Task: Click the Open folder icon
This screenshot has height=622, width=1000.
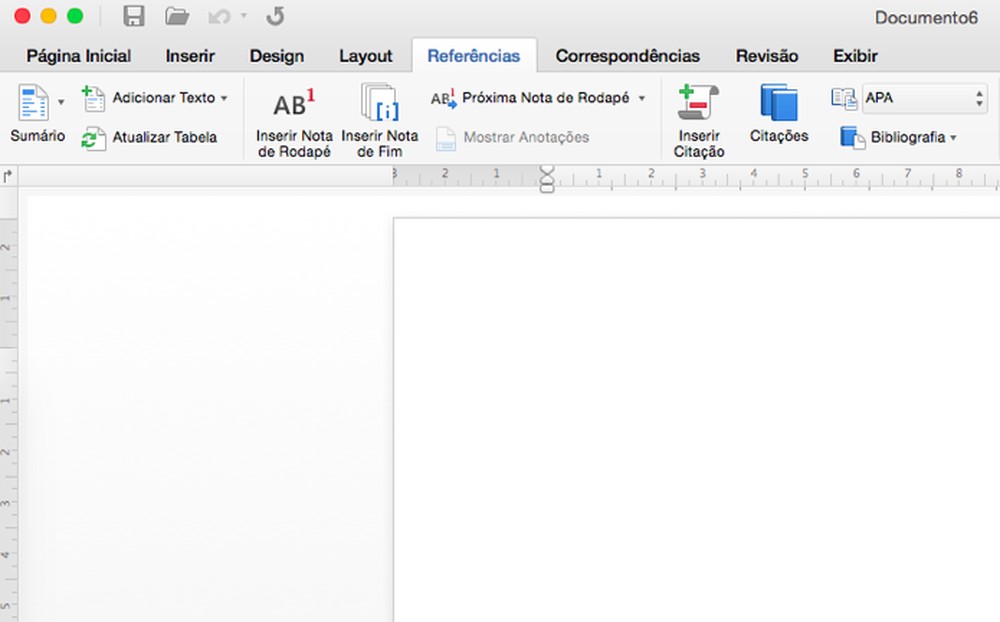Action: (x=177, y=16)
